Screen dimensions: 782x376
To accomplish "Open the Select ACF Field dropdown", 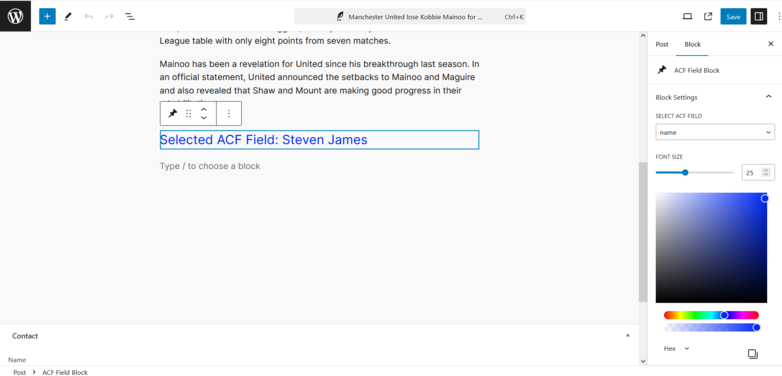I will click(715, 132).
